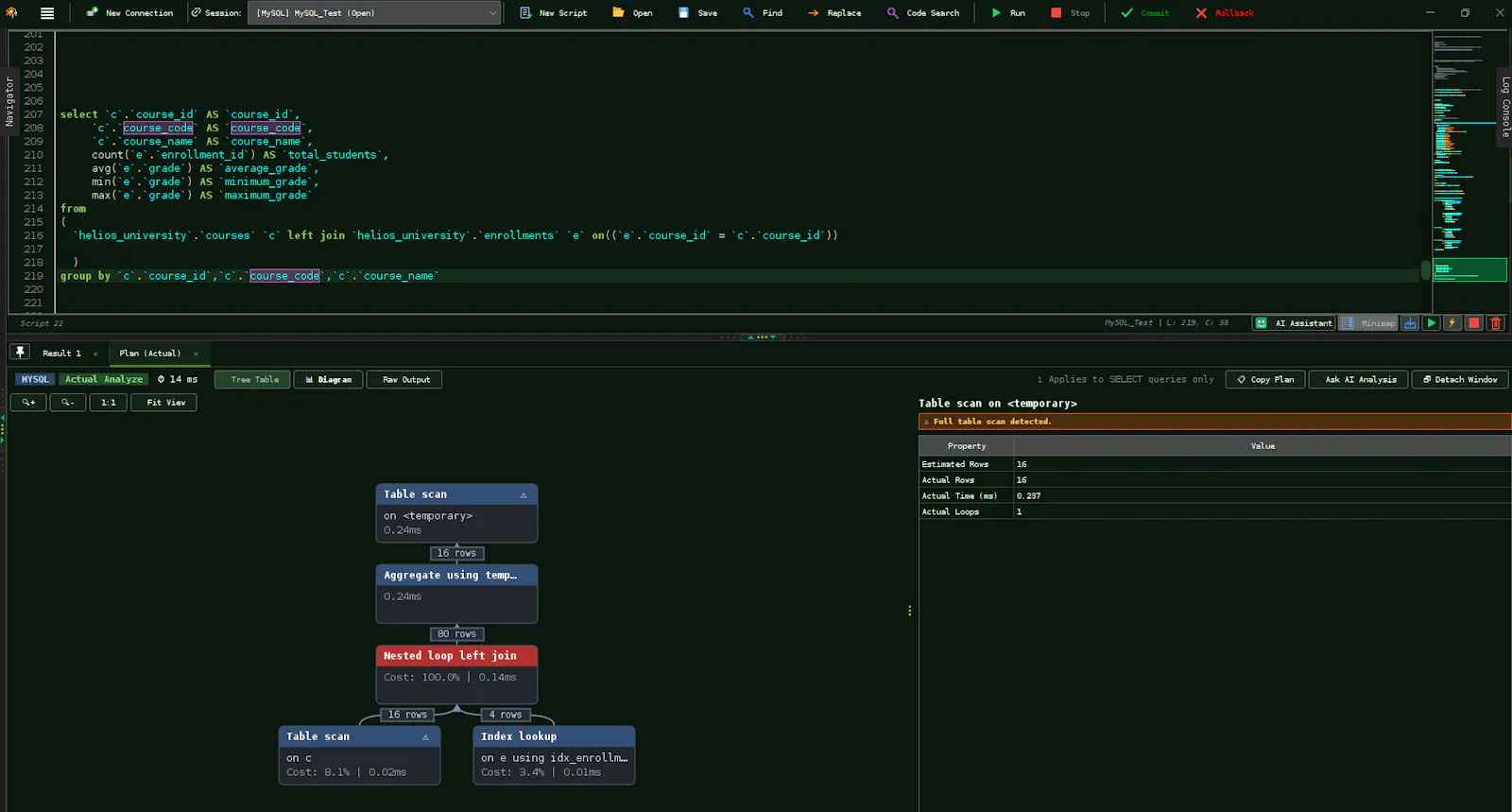Select the Index lookup node

[554, 754]
